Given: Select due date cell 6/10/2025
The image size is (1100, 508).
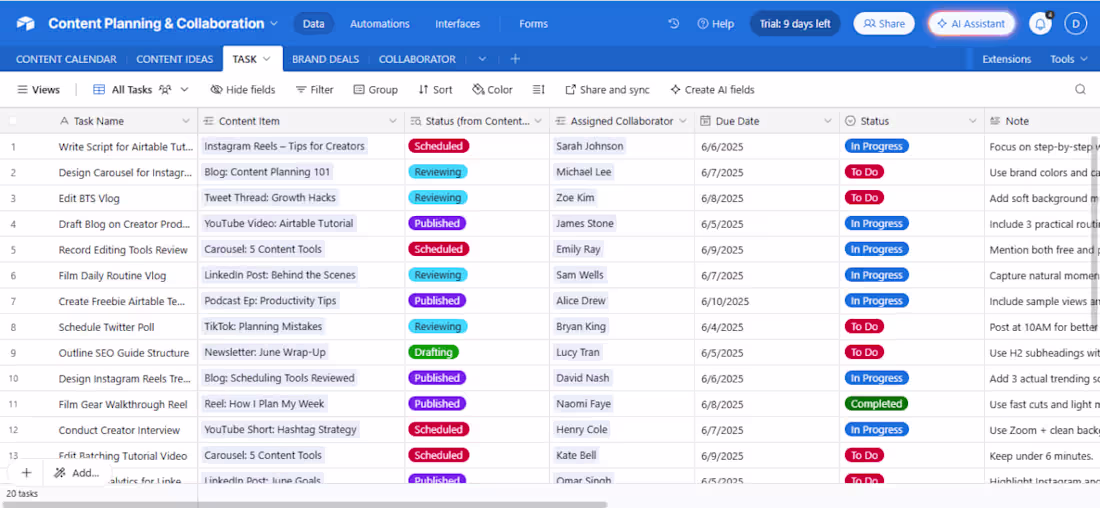Looking at the screenshot, I should pyautogui.click(x=767, y=301).
